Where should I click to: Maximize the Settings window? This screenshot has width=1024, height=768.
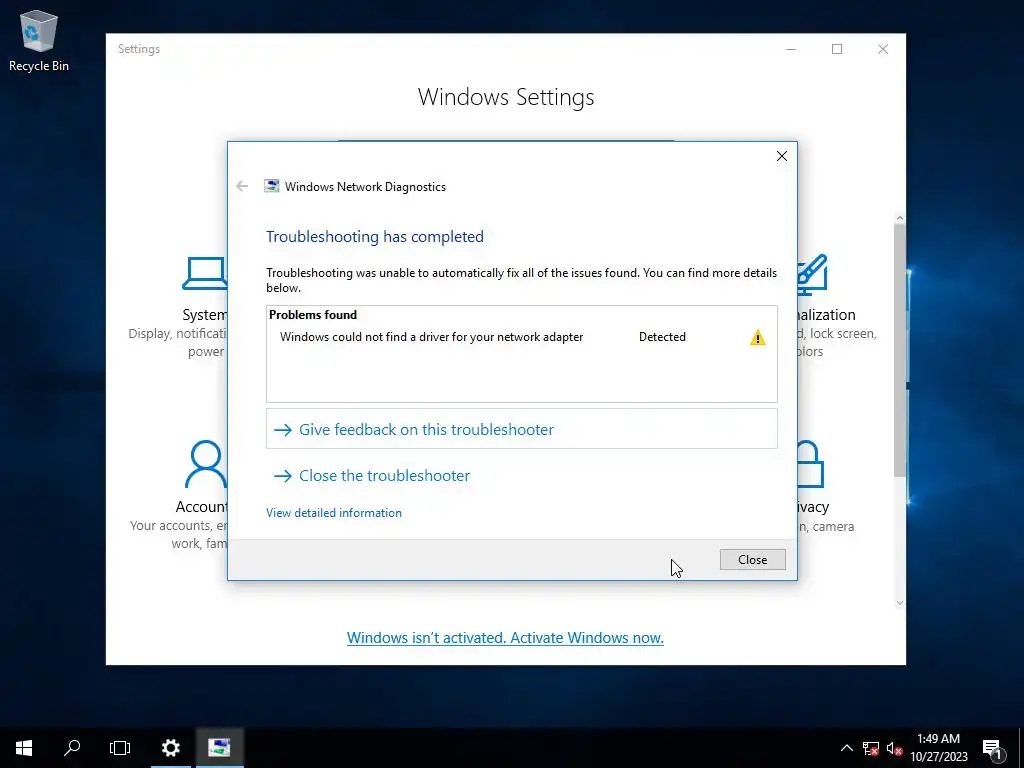pos(837,49)
